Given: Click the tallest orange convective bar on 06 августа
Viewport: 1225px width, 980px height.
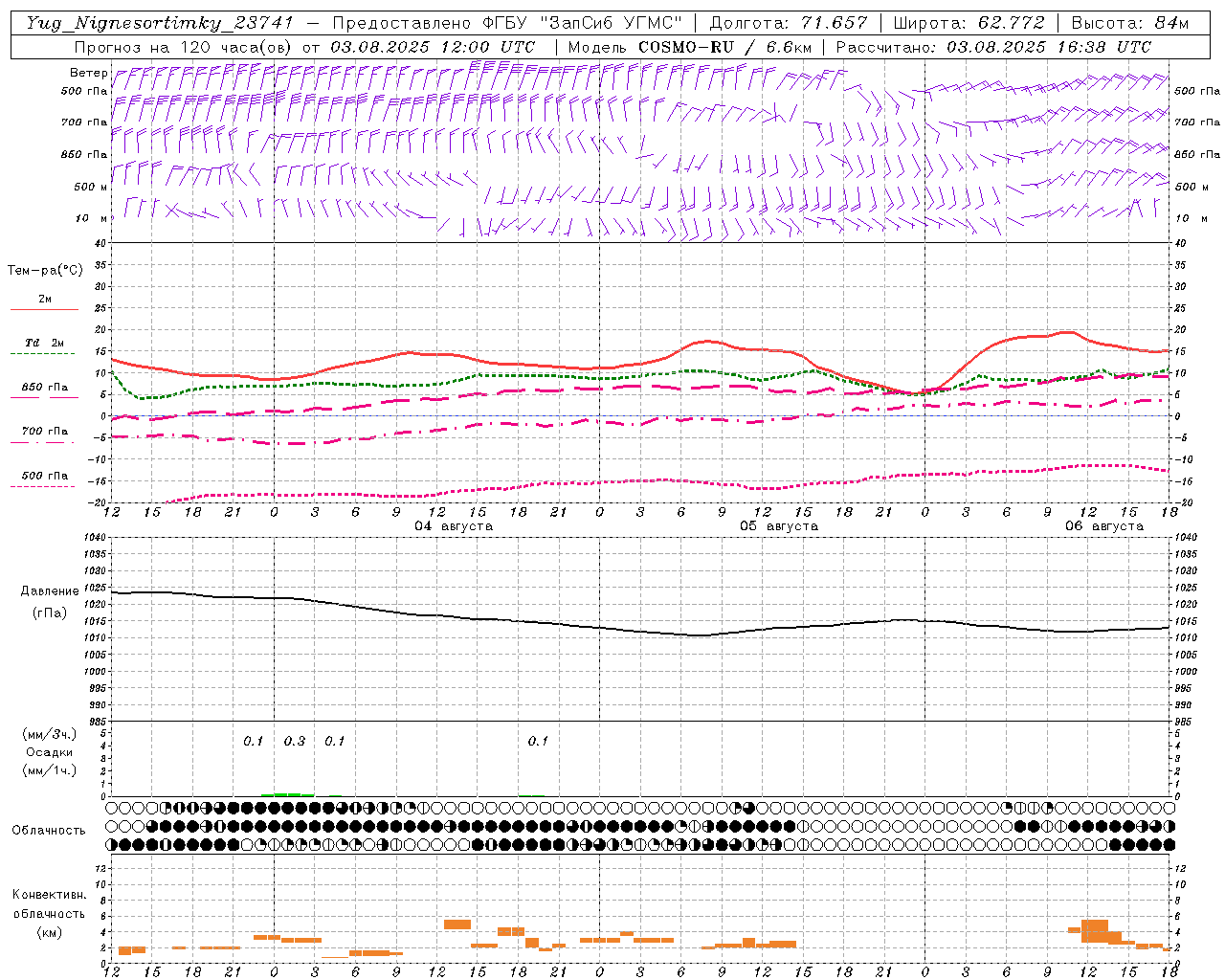Looking at the screenshot, I should (1095, 931).
